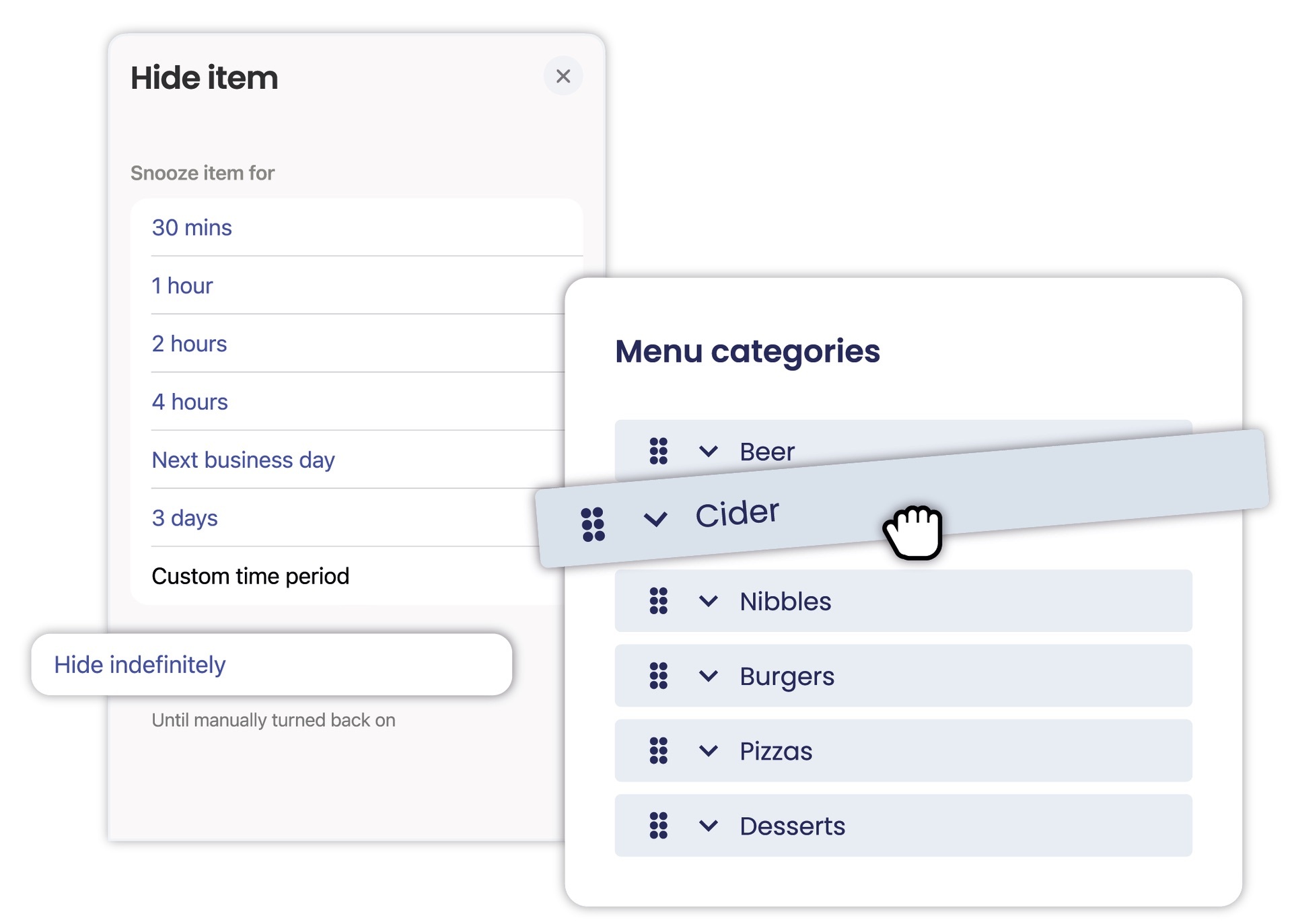Expand the Nibbles category chevron
The image size is (1292, 924).
click(x=708, y=601)
